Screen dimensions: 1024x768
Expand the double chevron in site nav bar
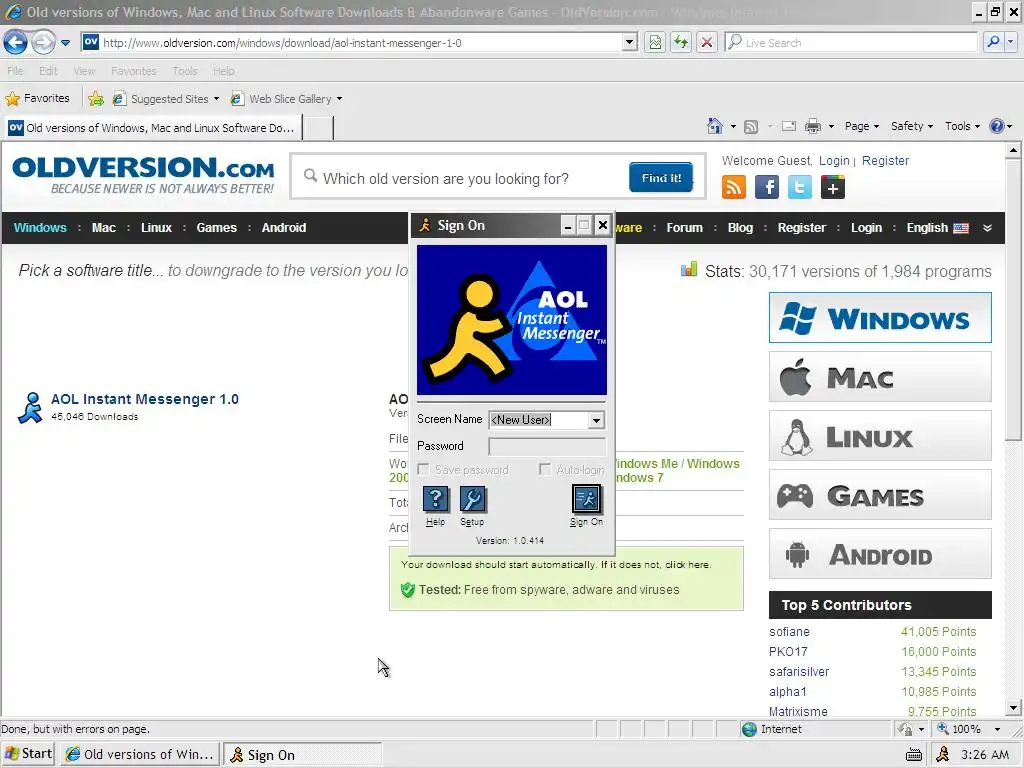(987, 228)
